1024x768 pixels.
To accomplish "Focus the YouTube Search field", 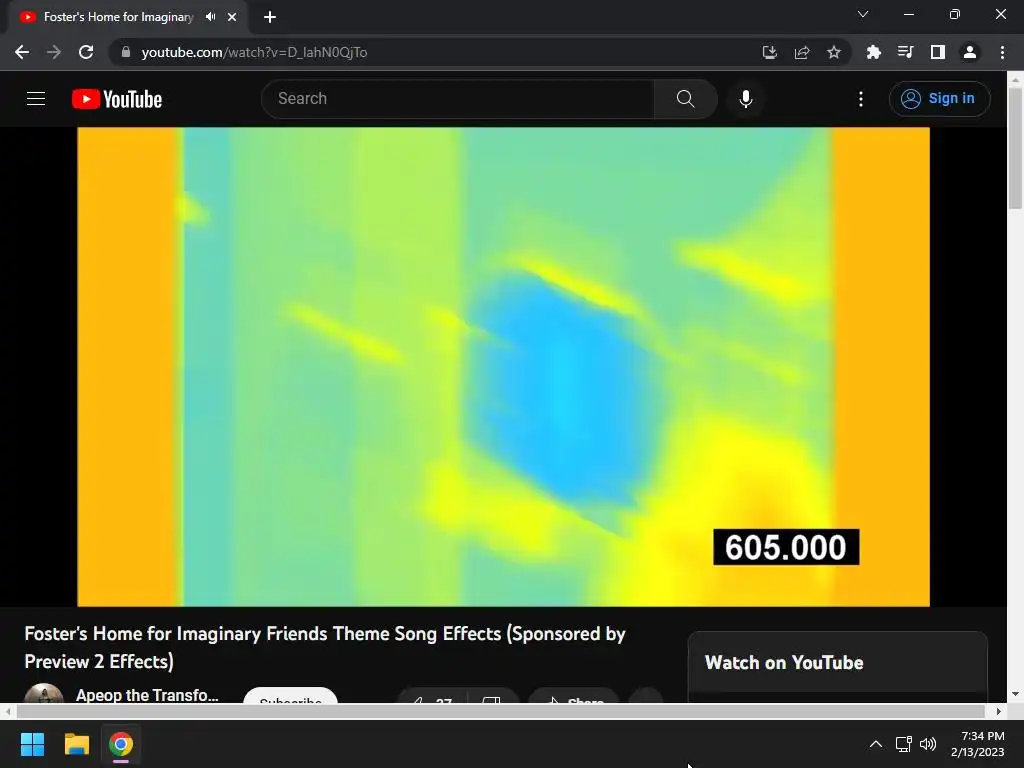I will 458,99.
